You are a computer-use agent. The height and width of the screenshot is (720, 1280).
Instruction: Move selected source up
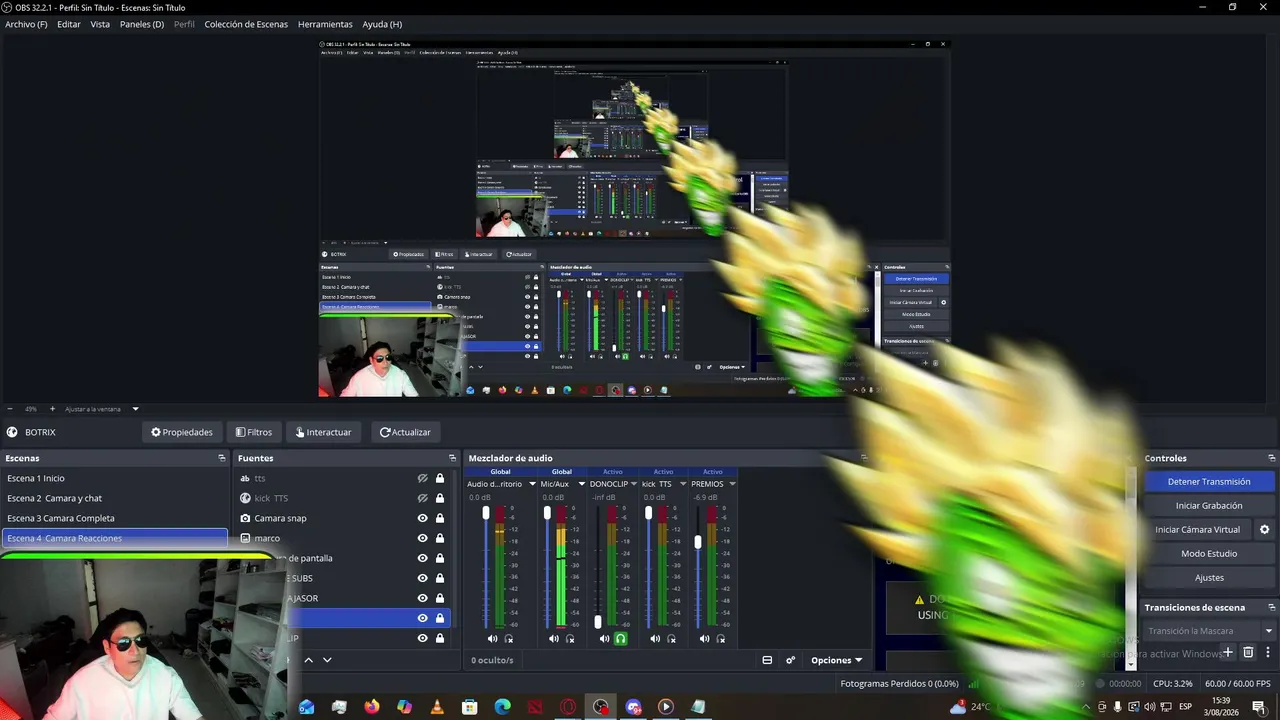[x=309, y=660]
